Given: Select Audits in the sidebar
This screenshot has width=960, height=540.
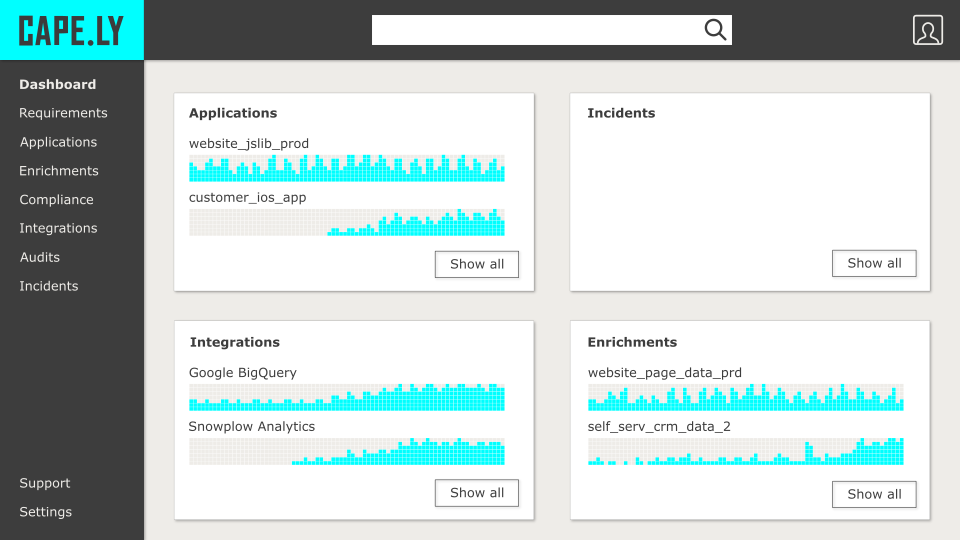Looking at the screenshot, I should click(x=40, y=257).
